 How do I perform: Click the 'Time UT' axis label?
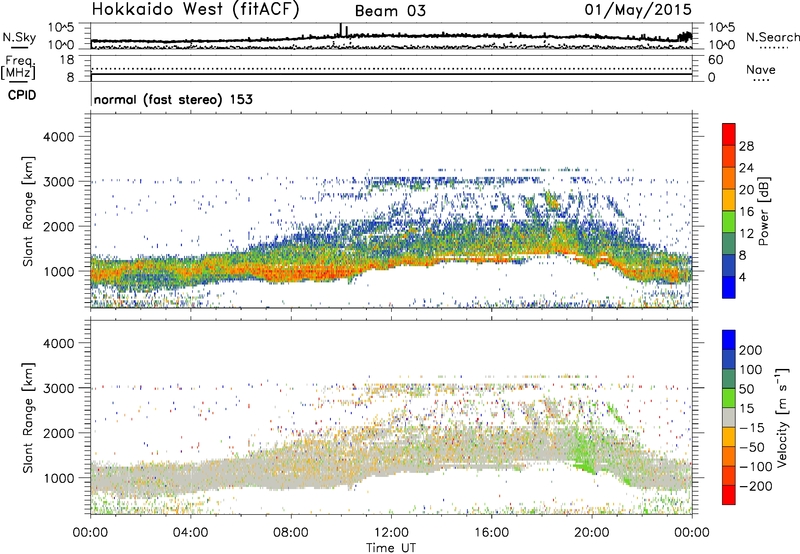(x=391, y=548)
